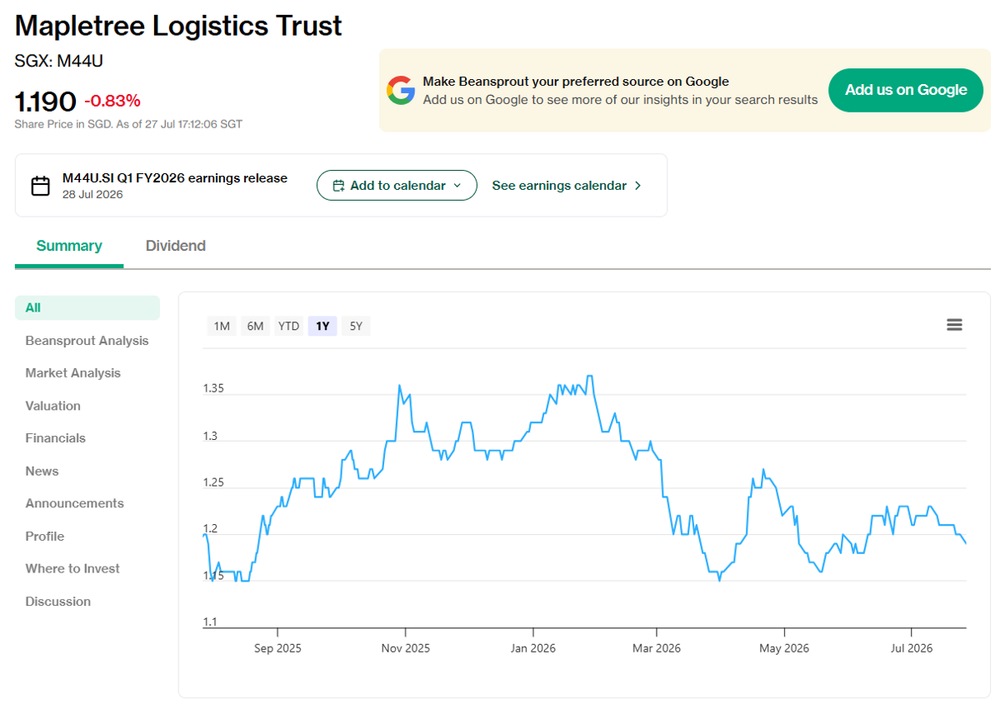Select the All sidebar filter
The width and height of the screenshot is (1000, 709).
[x=87, y=308]
